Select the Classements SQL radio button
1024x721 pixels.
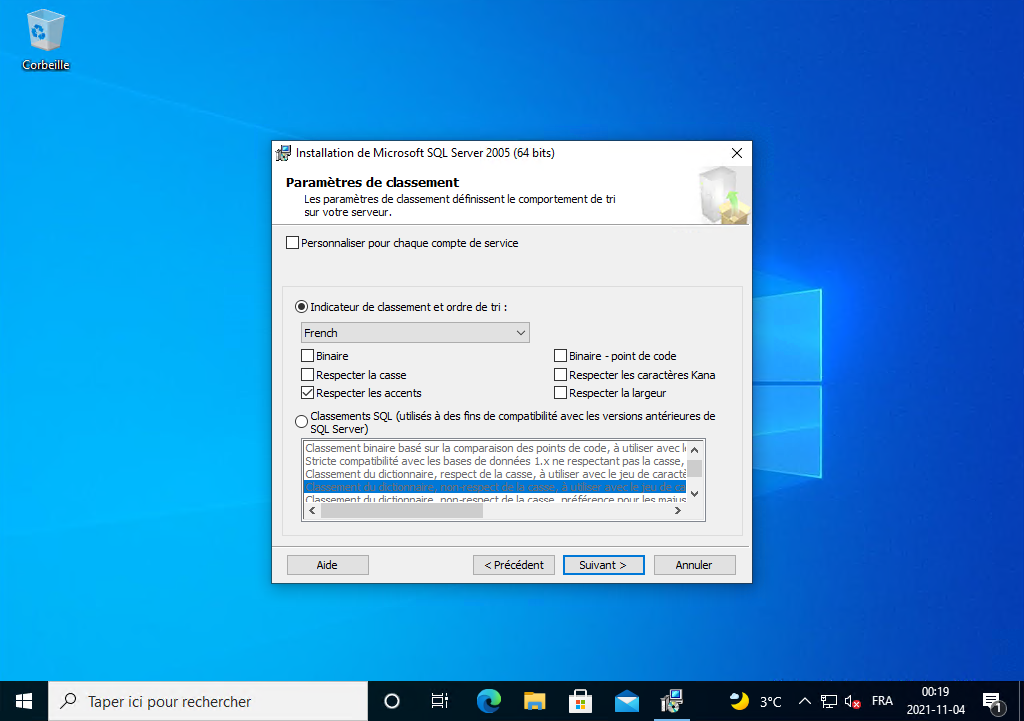(x=302, y=422)
